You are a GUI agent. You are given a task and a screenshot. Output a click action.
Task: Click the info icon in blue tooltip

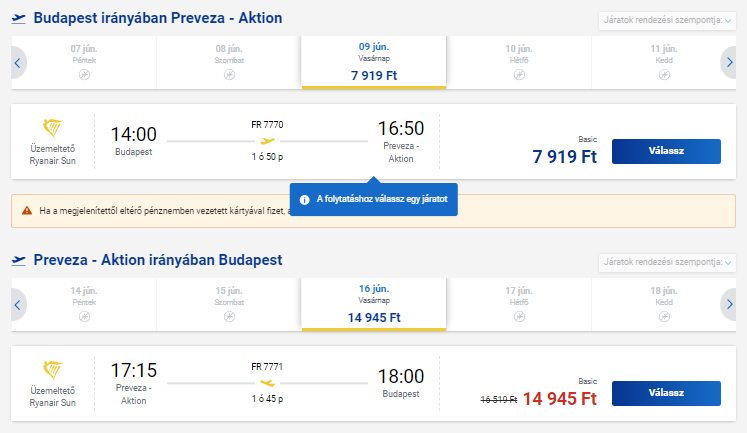pos(304,200)
